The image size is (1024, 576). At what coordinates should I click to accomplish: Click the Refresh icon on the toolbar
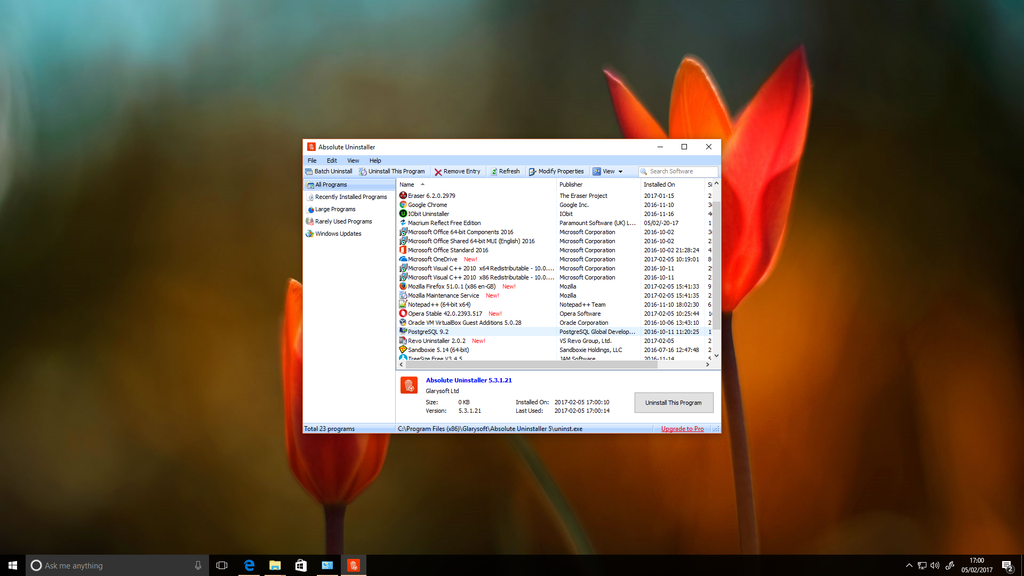pyautogui.click(x=493, y=171)
